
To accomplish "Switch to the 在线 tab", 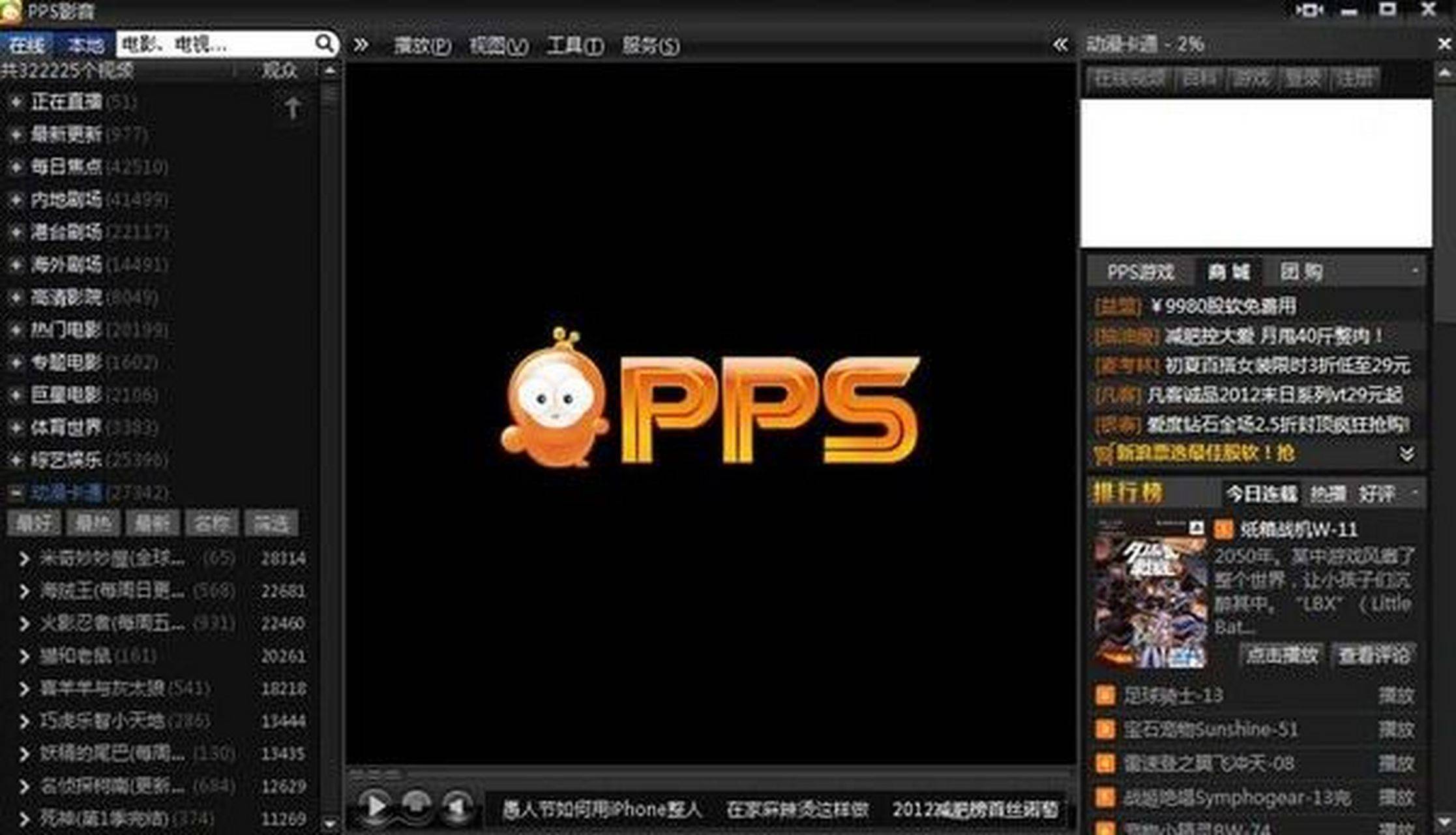I will (27, 44).
